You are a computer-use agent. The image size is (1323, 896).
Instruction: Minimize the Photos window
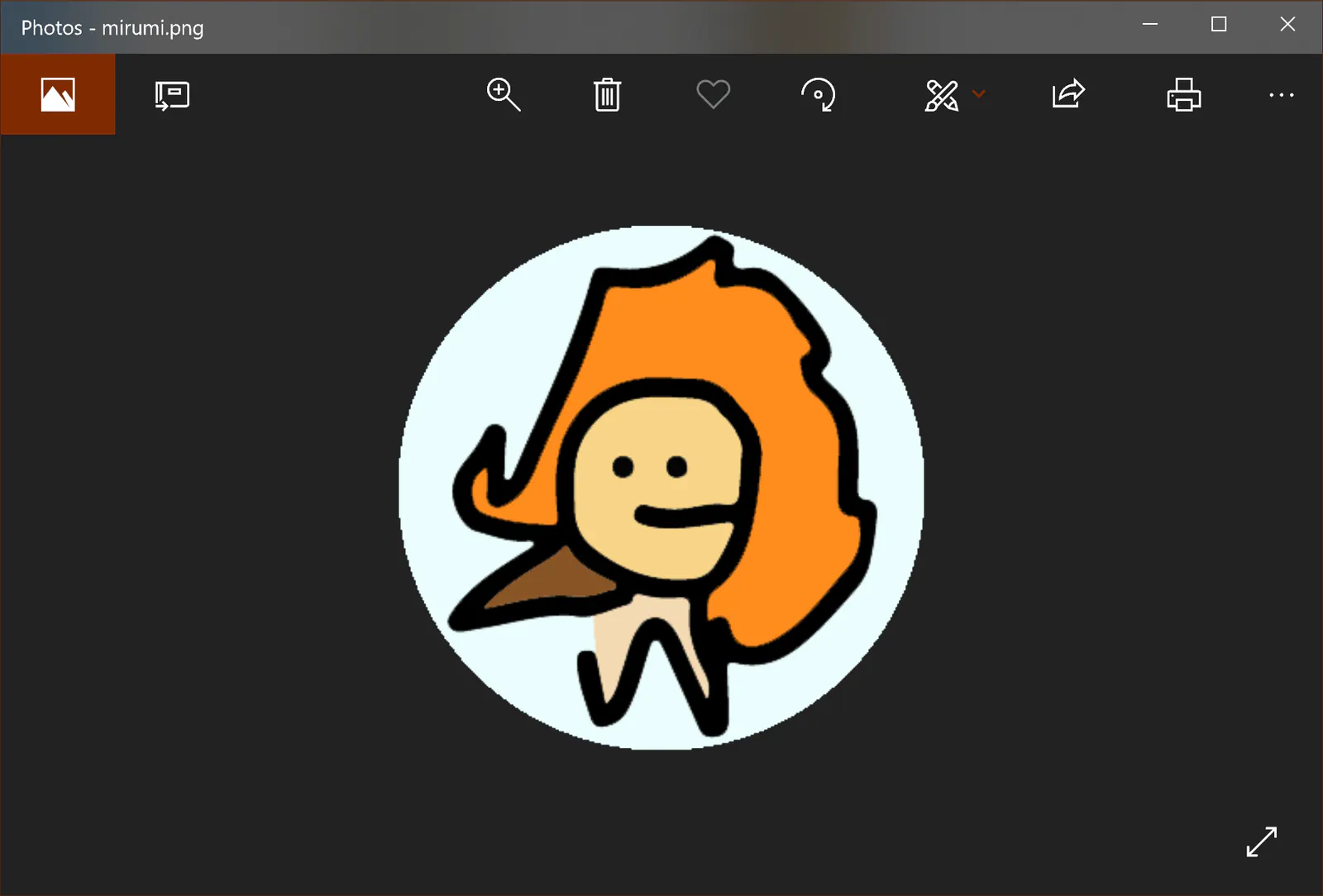[x=1149, y=25]
